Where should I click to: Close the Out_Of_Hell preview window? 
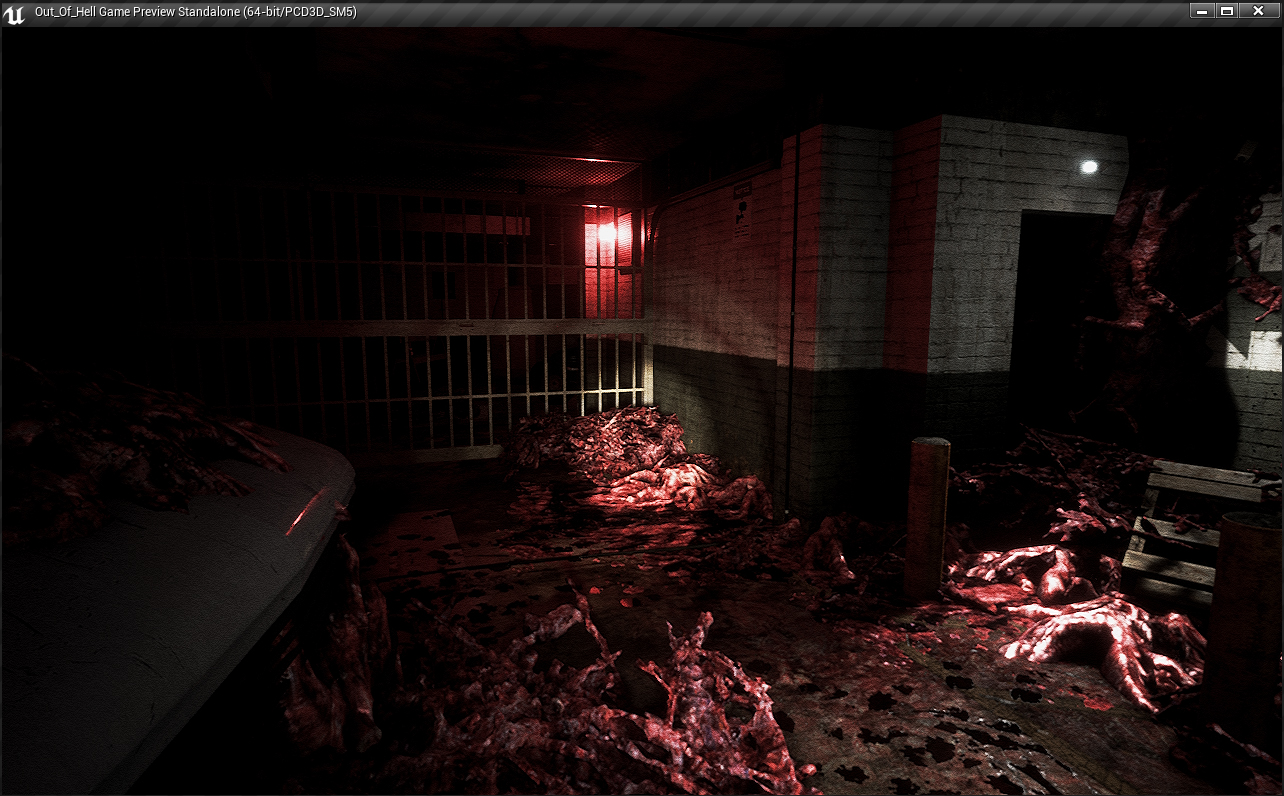click(1260, 11)
